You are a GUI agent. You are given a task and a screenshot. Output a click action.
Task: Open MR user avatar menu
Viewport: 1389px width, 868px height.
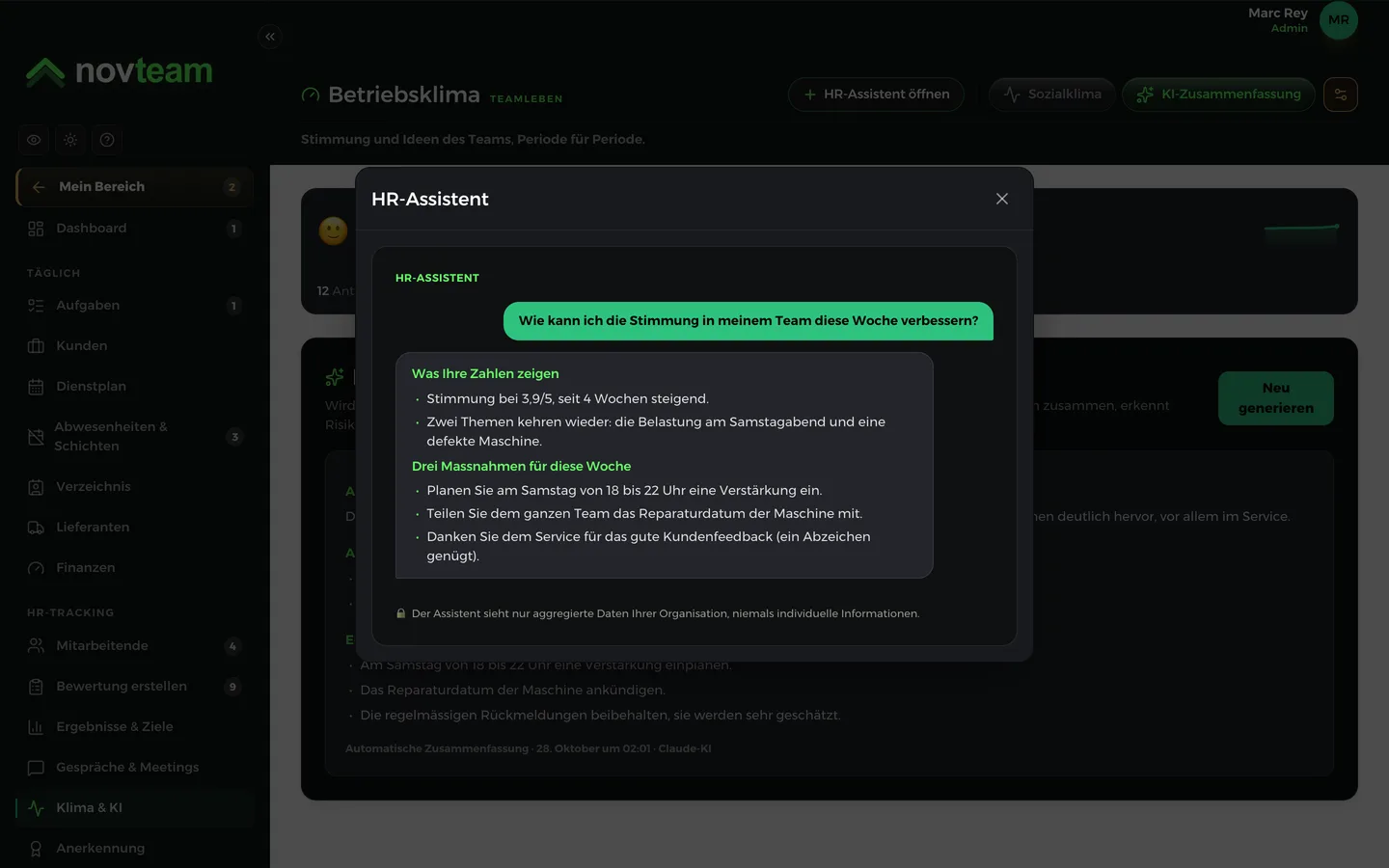[1339, 20]
